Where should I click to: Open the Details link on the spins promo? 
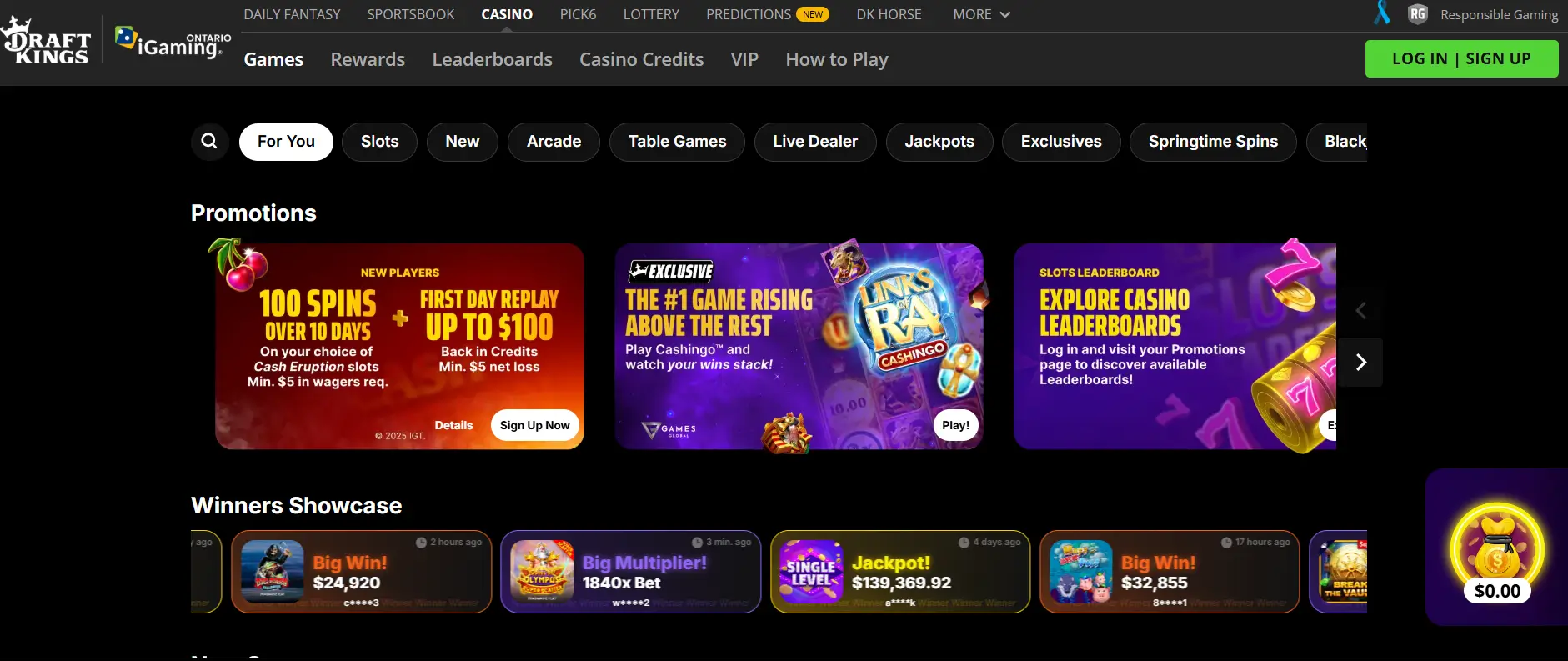[x=453, y=425]
